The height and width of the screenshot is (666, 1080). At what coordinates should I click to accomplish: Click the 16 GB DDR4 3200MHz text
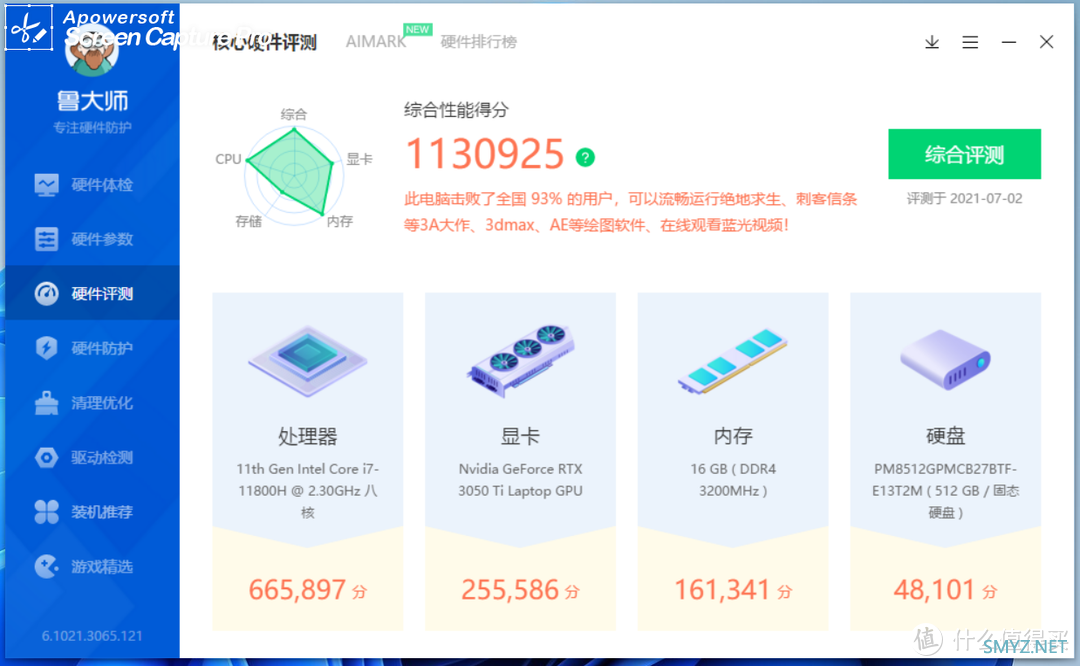733,479
